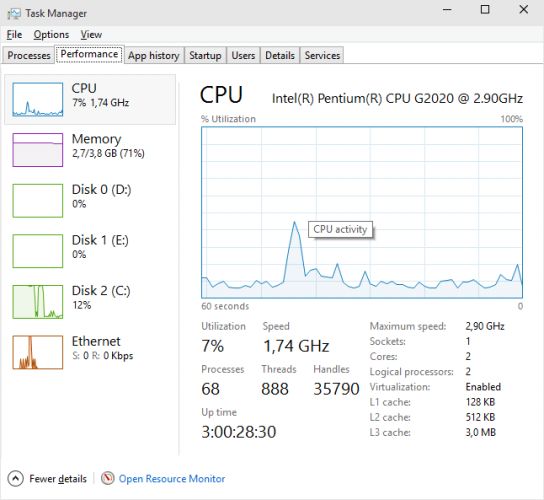Select the Memory usage graph thumbnail

click(x=38, y=150)
